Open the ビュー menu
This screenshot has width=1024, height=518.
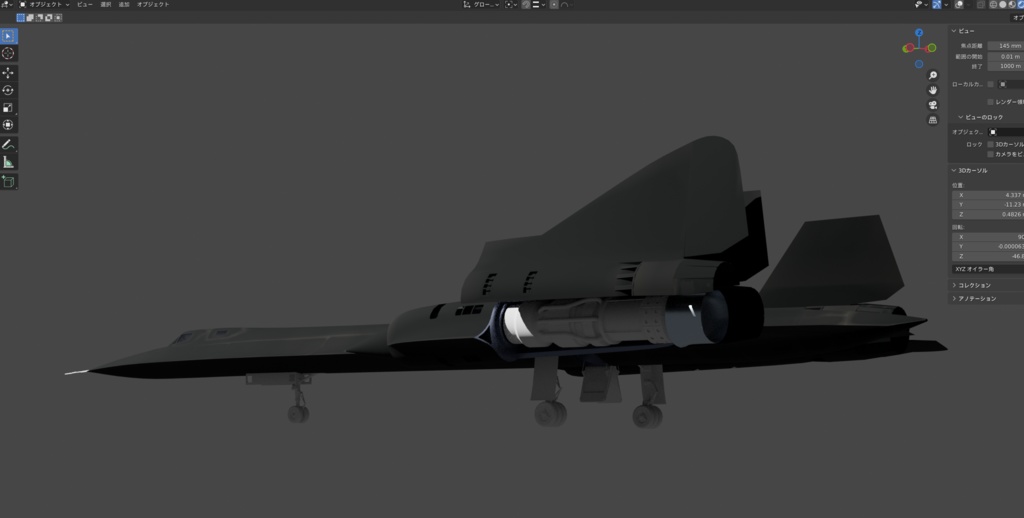pyautogui.click(x=85, y=5)
